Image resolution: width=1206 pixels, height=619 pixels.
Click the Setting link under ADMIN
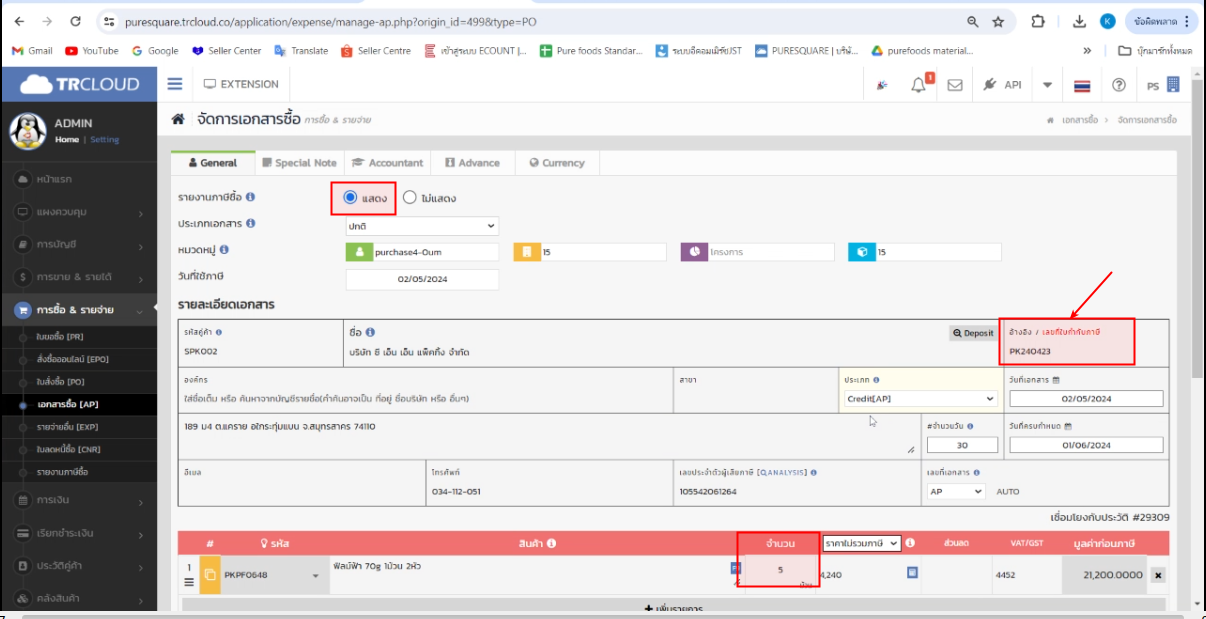point(105,140)
